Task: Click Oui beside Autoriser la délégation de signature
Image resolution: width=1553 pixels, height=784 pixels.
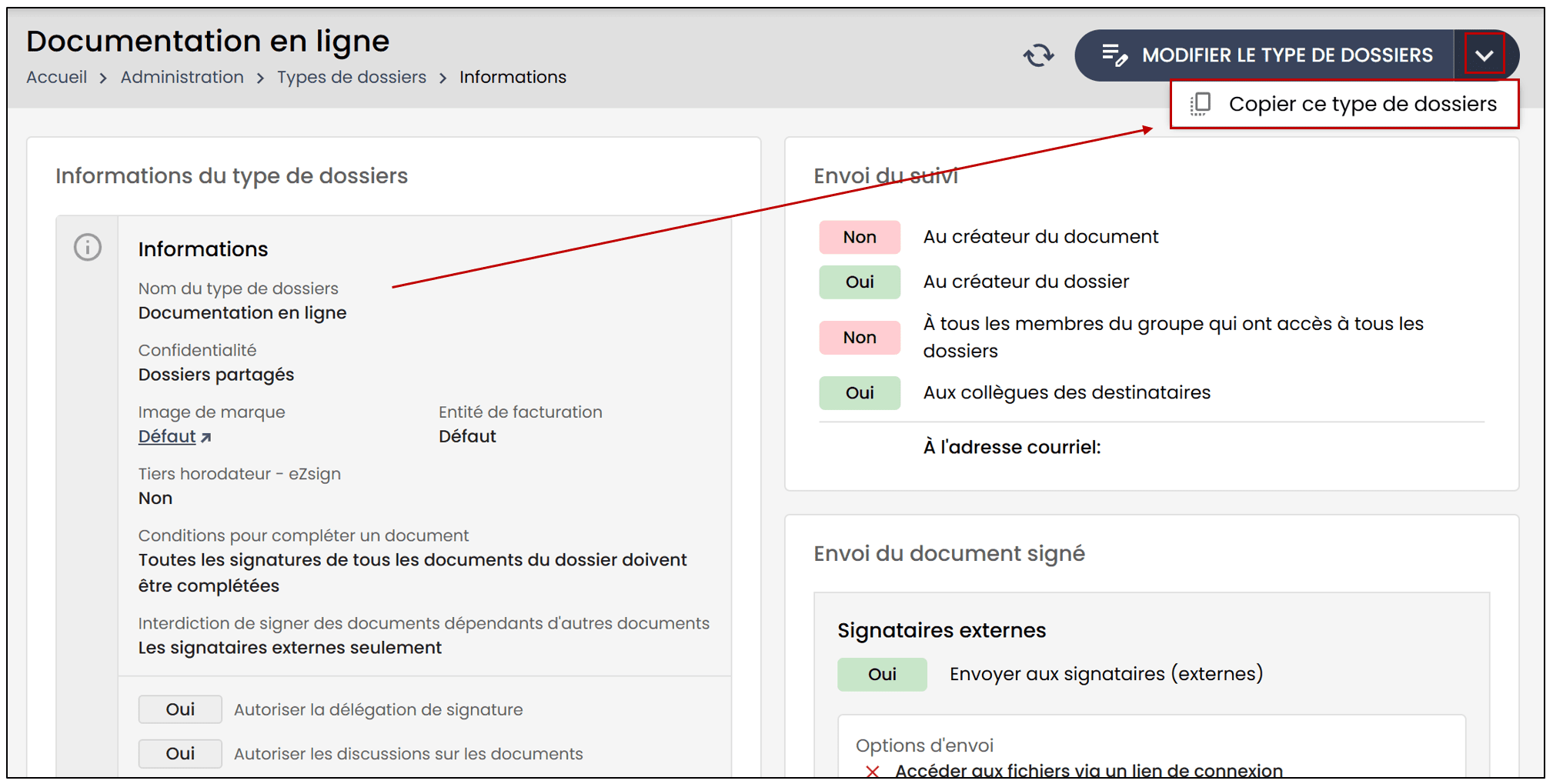Action: 180,709
